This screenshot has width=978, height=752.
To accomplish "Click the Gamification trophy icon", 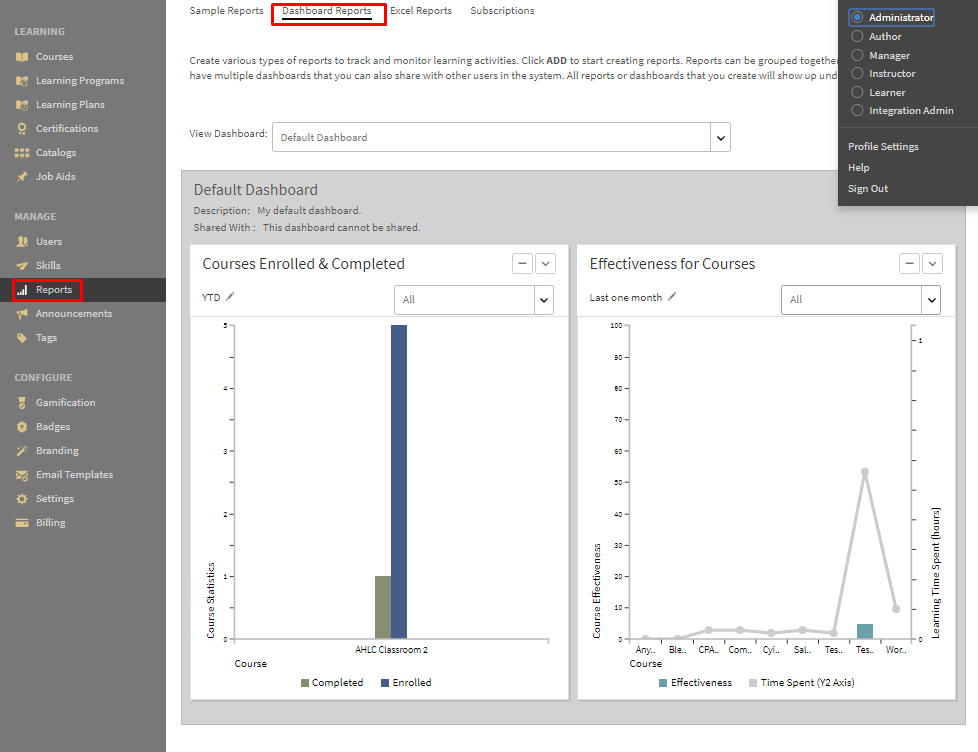I will [x=22, y=403].
